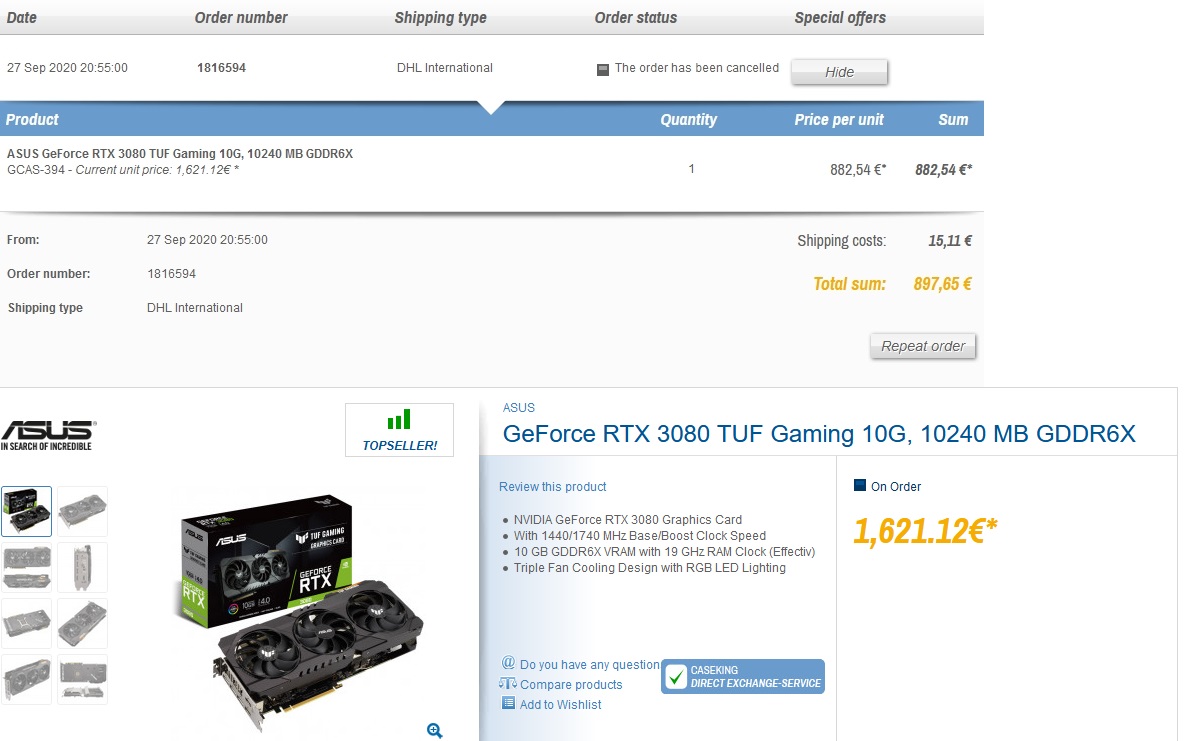The image size is (1188, 741).
Task: Click the ASUS GeForce RTX 3080 product name in order
Action: point(180,153)
